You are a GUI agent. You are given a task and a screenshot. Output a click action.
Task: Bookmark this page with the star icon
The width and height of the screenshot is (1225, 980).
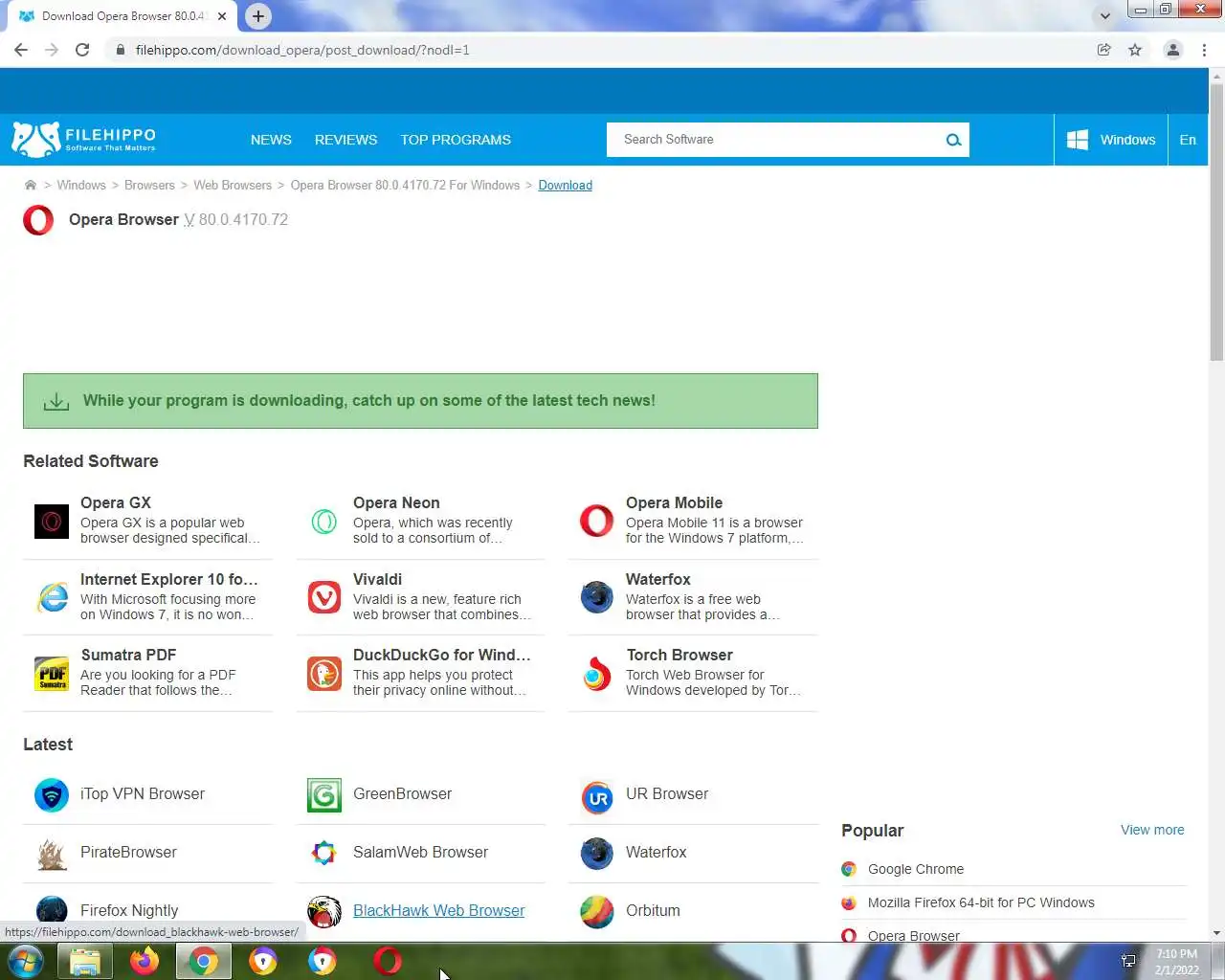pos(1135,50)
